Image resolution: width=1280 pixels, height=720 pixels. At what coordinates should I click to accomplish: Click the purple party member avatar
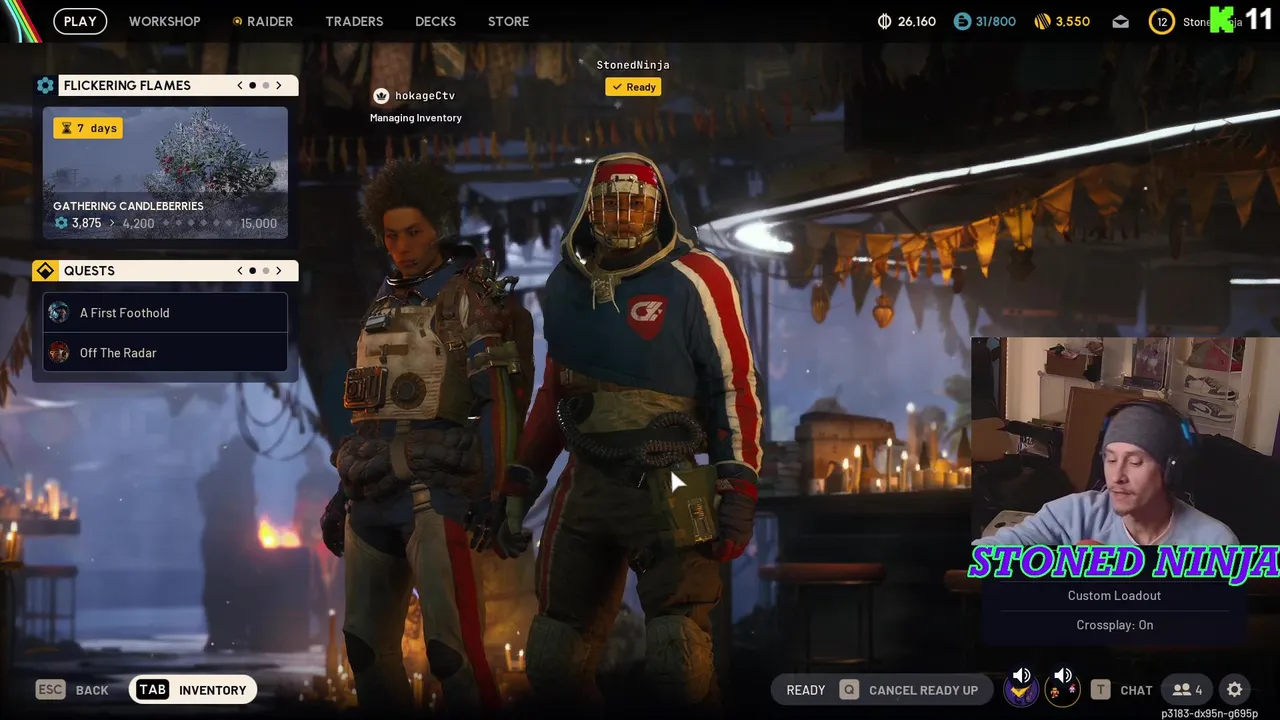(1021, 690)
